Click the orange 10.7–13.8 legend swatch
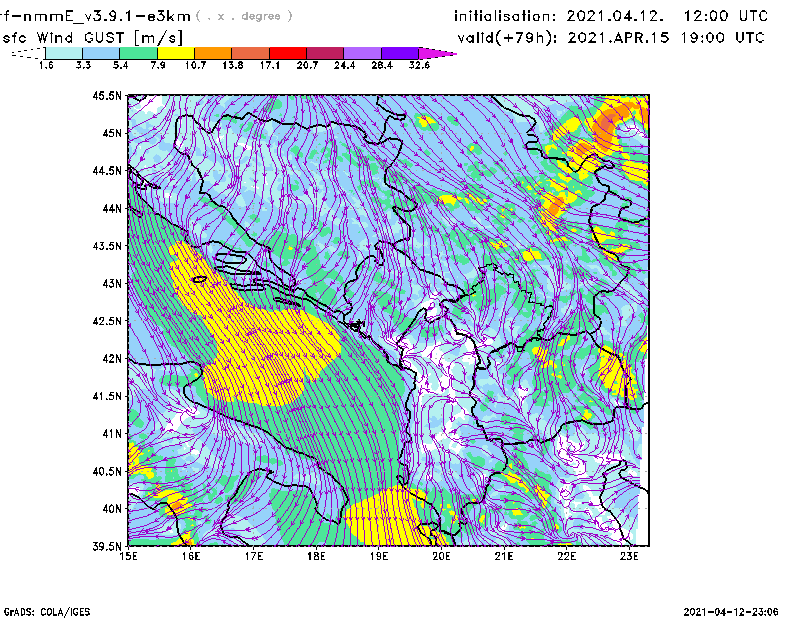The height and width of the screenshot is (618, 800). [x=213, y=53]
